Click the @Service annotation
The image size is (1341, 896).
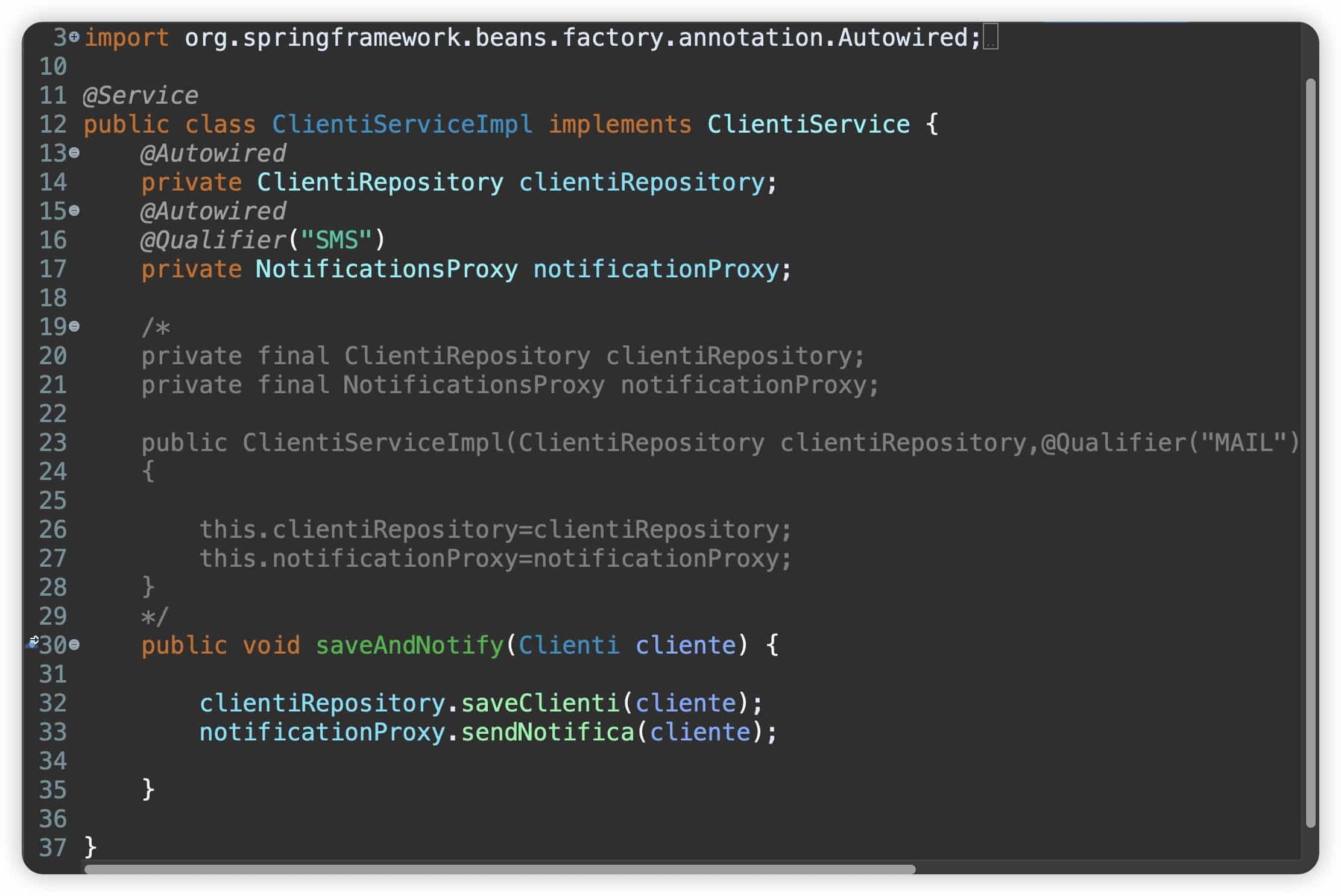click(140, 95)
